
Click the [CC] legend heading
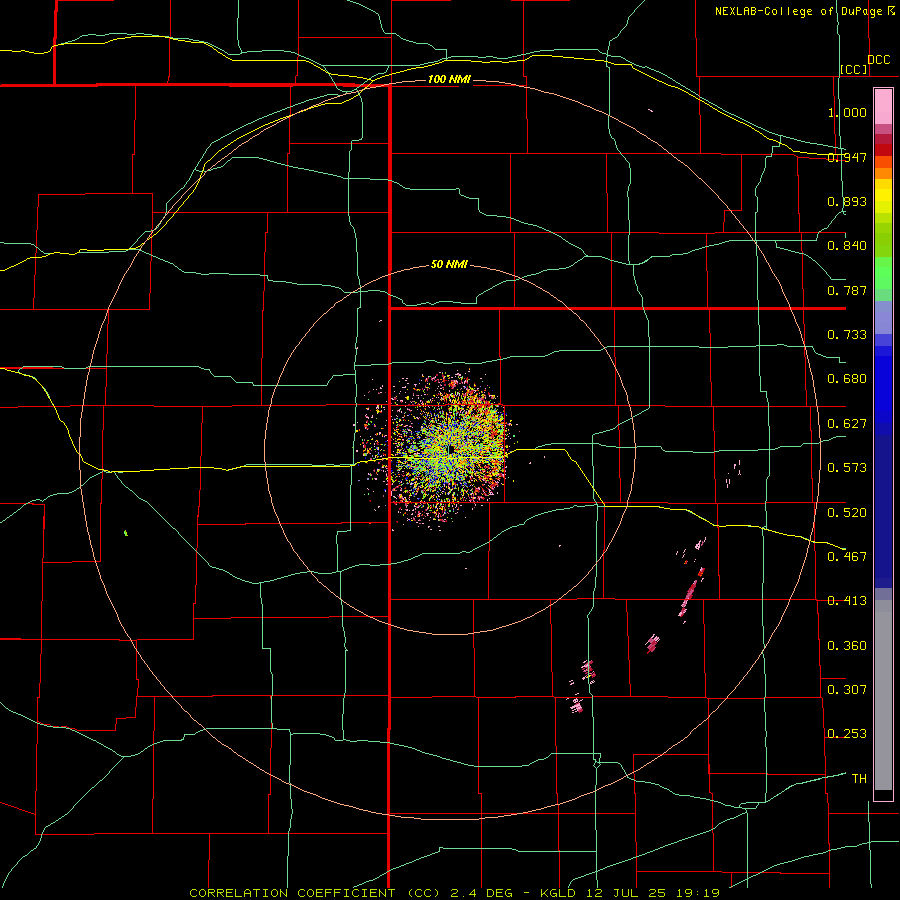854,69
